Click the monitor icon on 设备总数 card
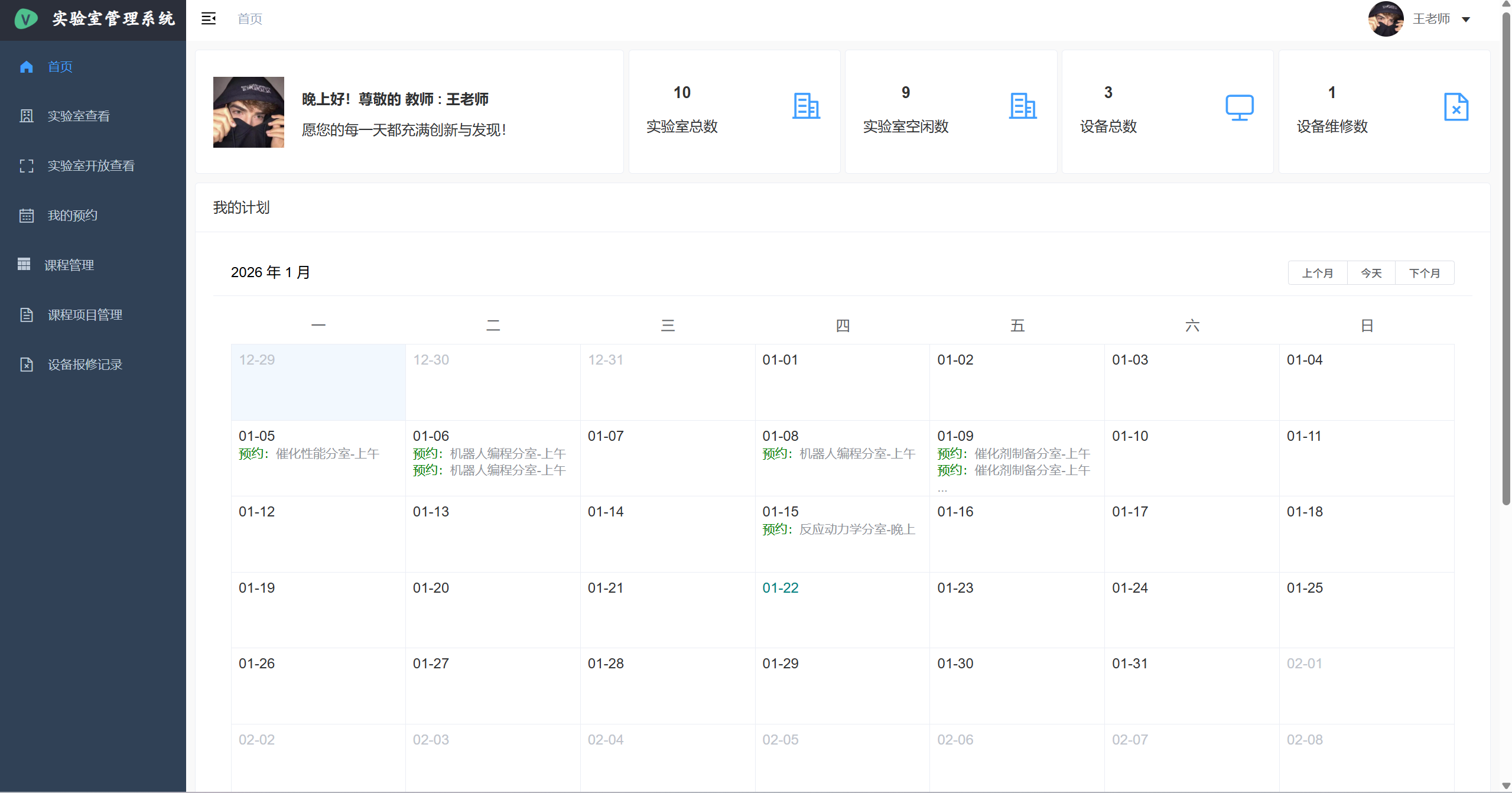 tap(1239, 108)
